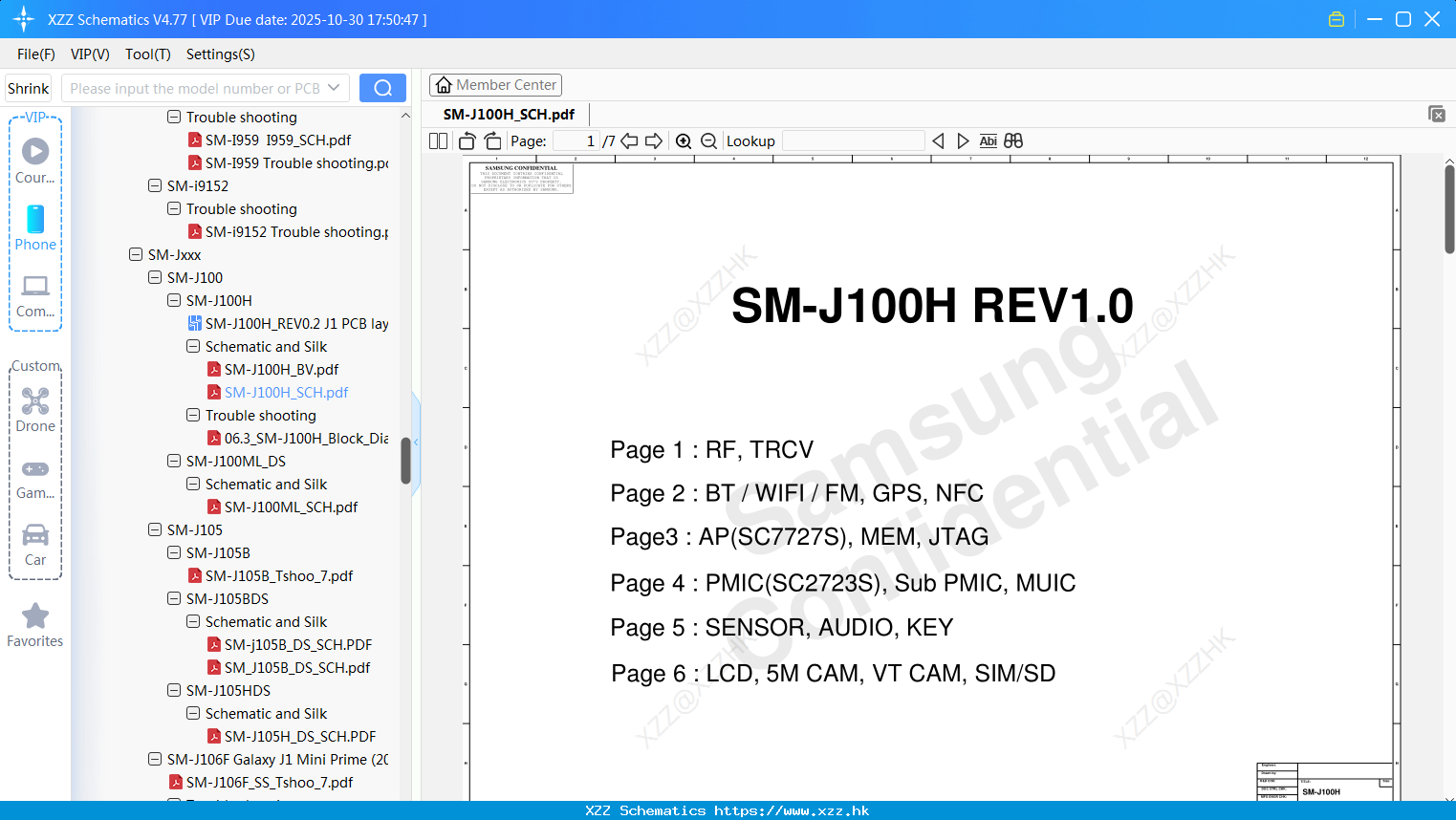Visit the xzz.hk website link
The image size is (1456, 820).
pyautogui.click(x=792, y=810)
